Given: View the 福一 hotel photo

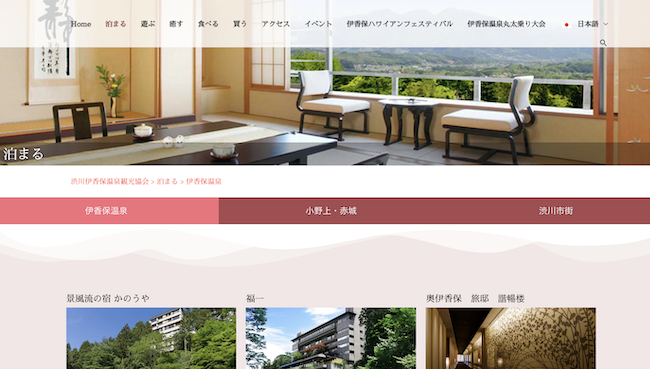Looking at the screenshot, I should point(331,338).
